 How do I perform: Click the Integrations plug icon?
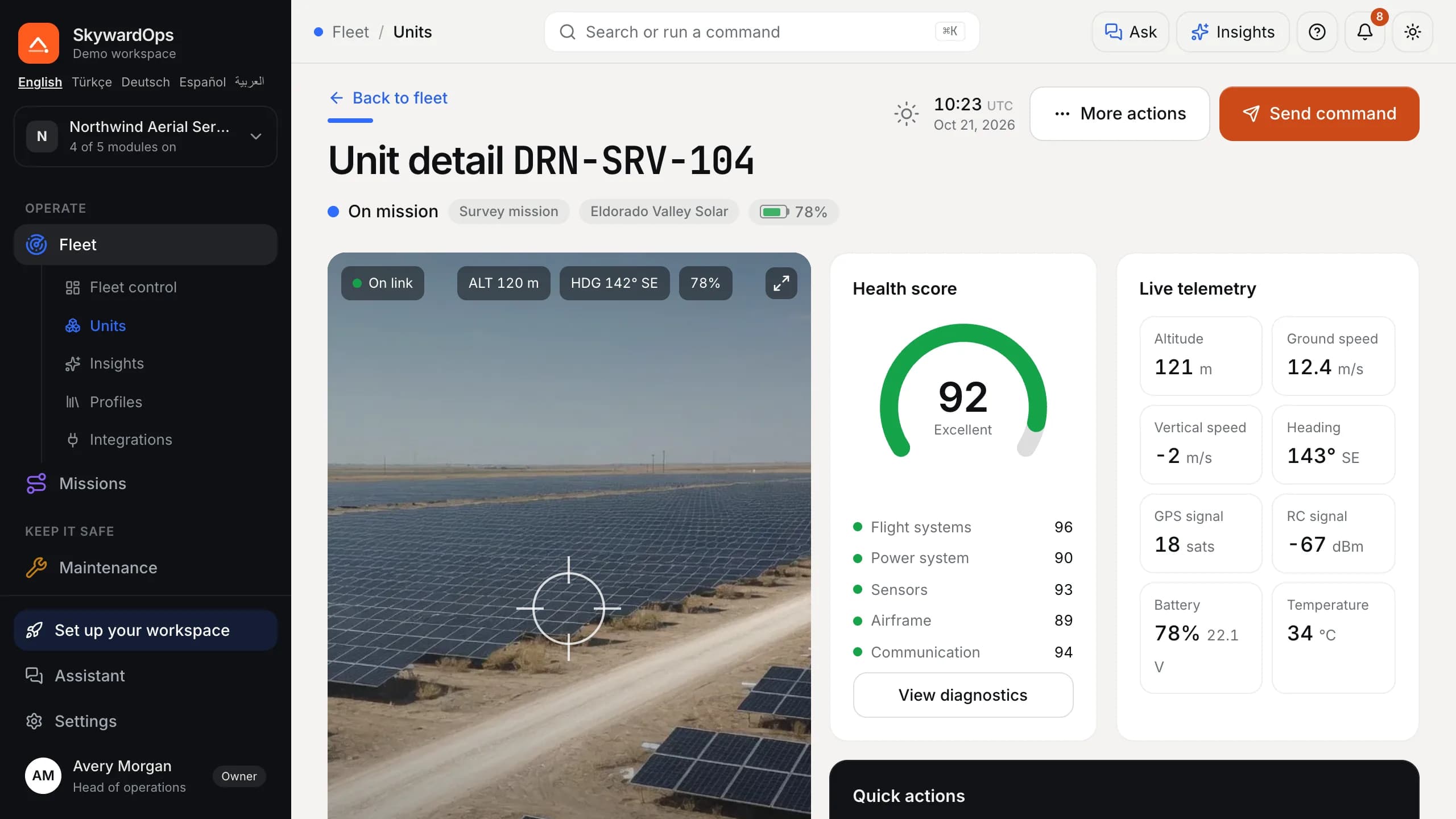tap(73, 440)
